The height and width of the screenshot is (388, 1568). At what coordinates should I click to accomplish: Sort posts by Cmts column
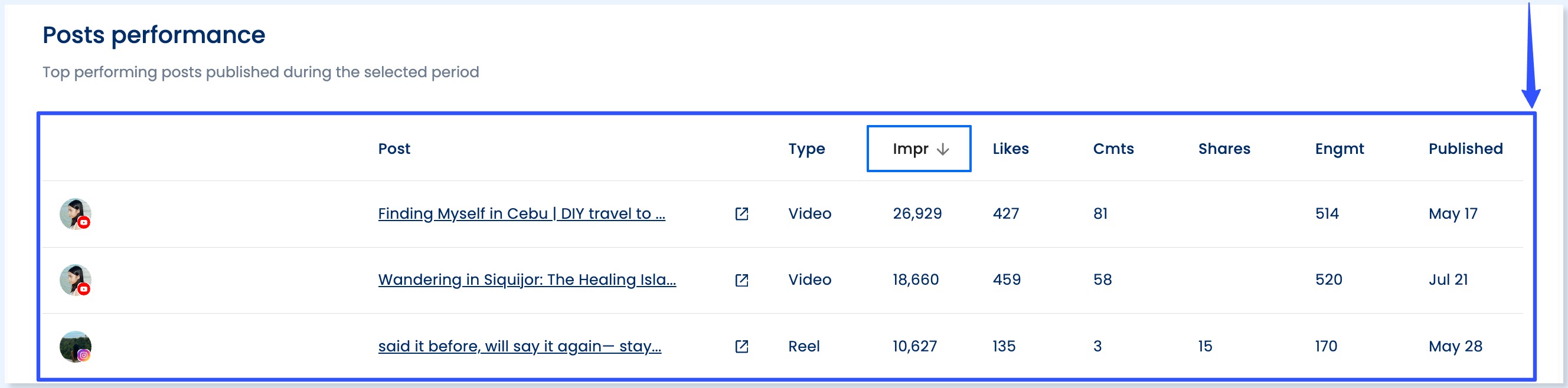(x=1112, y=149)
